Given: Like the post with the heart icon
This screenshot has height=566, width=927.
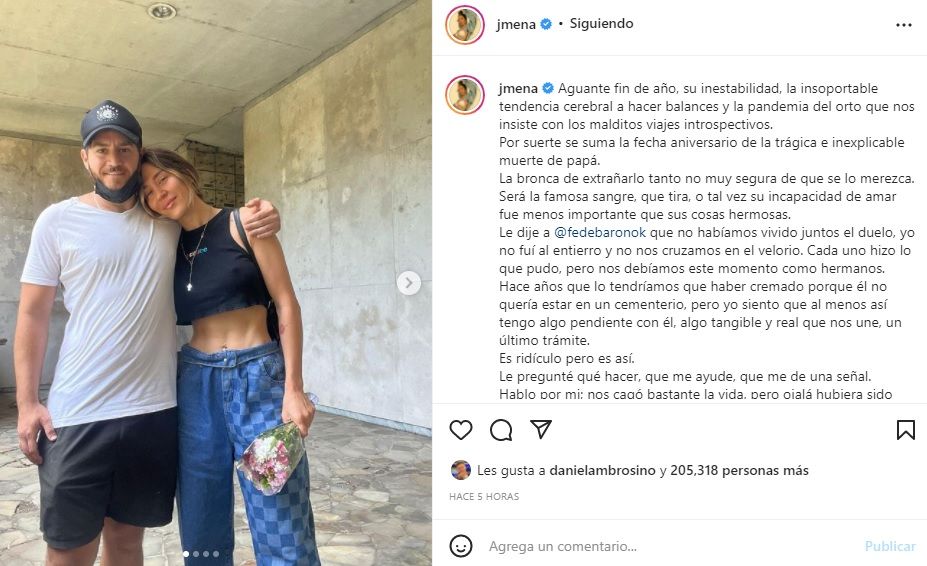Looking at the screenshot, I should 461,430.
